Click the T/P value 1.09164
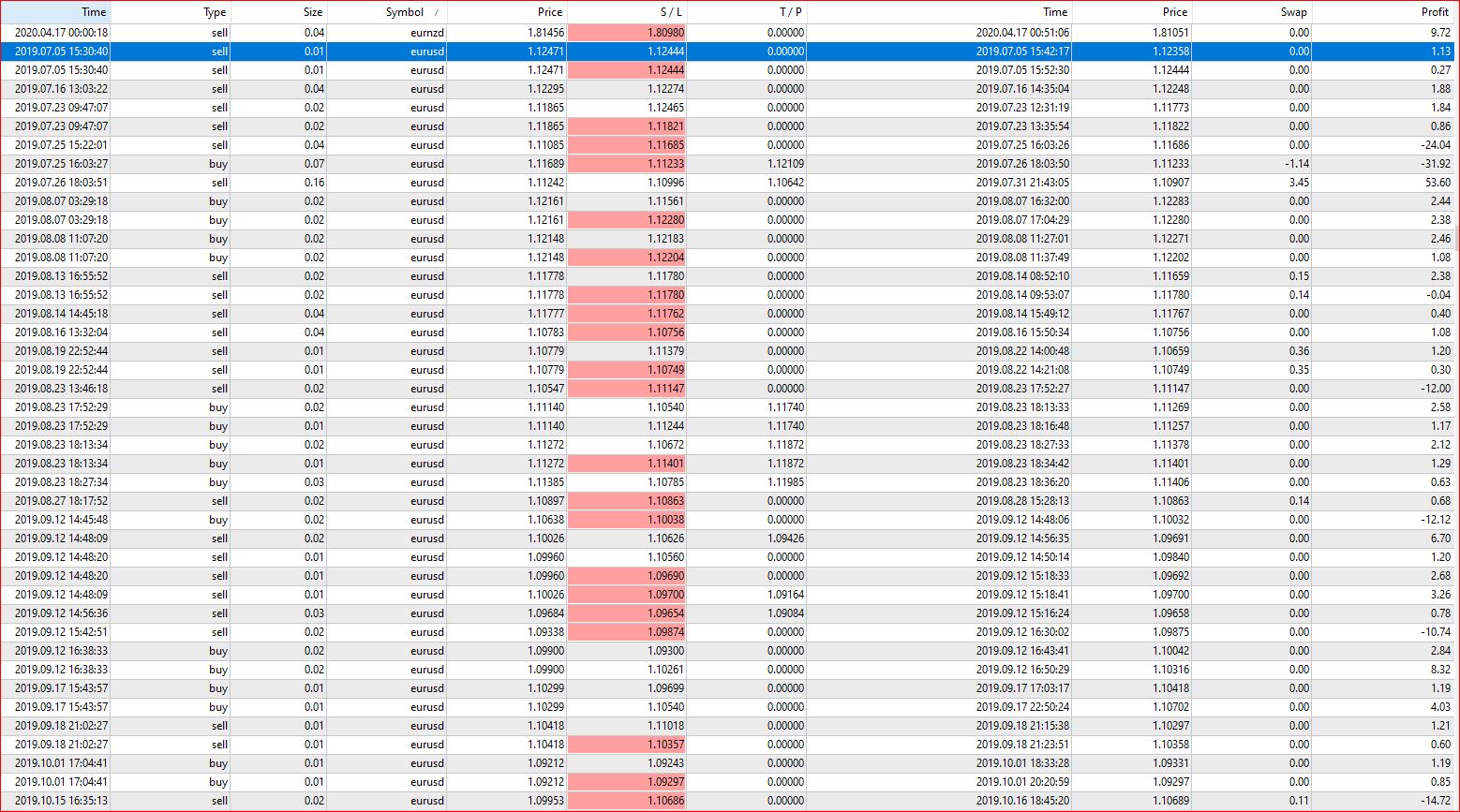The image size is (1460, 812). pos(785,595)
